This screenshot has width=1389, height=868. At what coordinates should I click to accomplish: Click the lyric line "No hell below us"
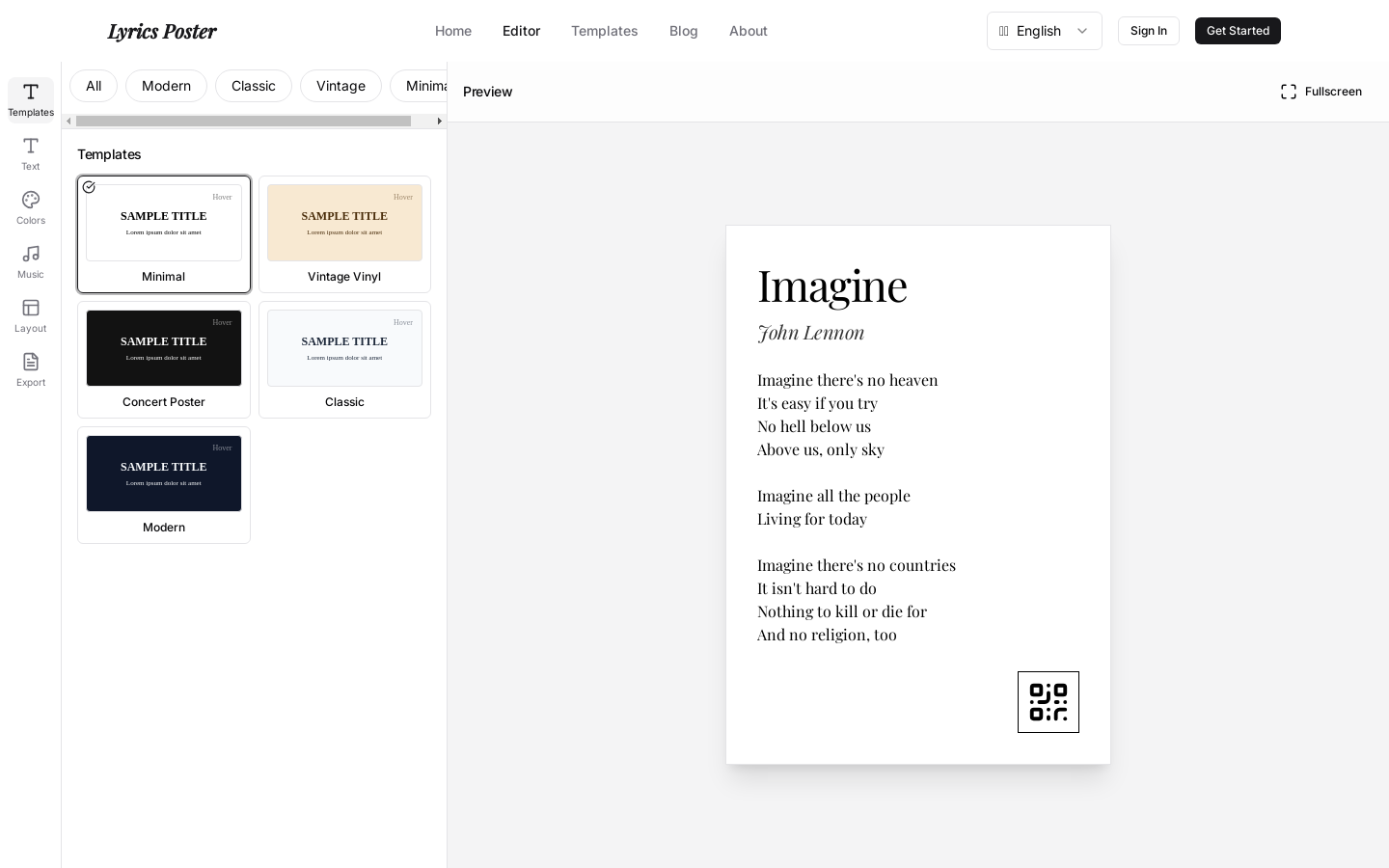814,426
